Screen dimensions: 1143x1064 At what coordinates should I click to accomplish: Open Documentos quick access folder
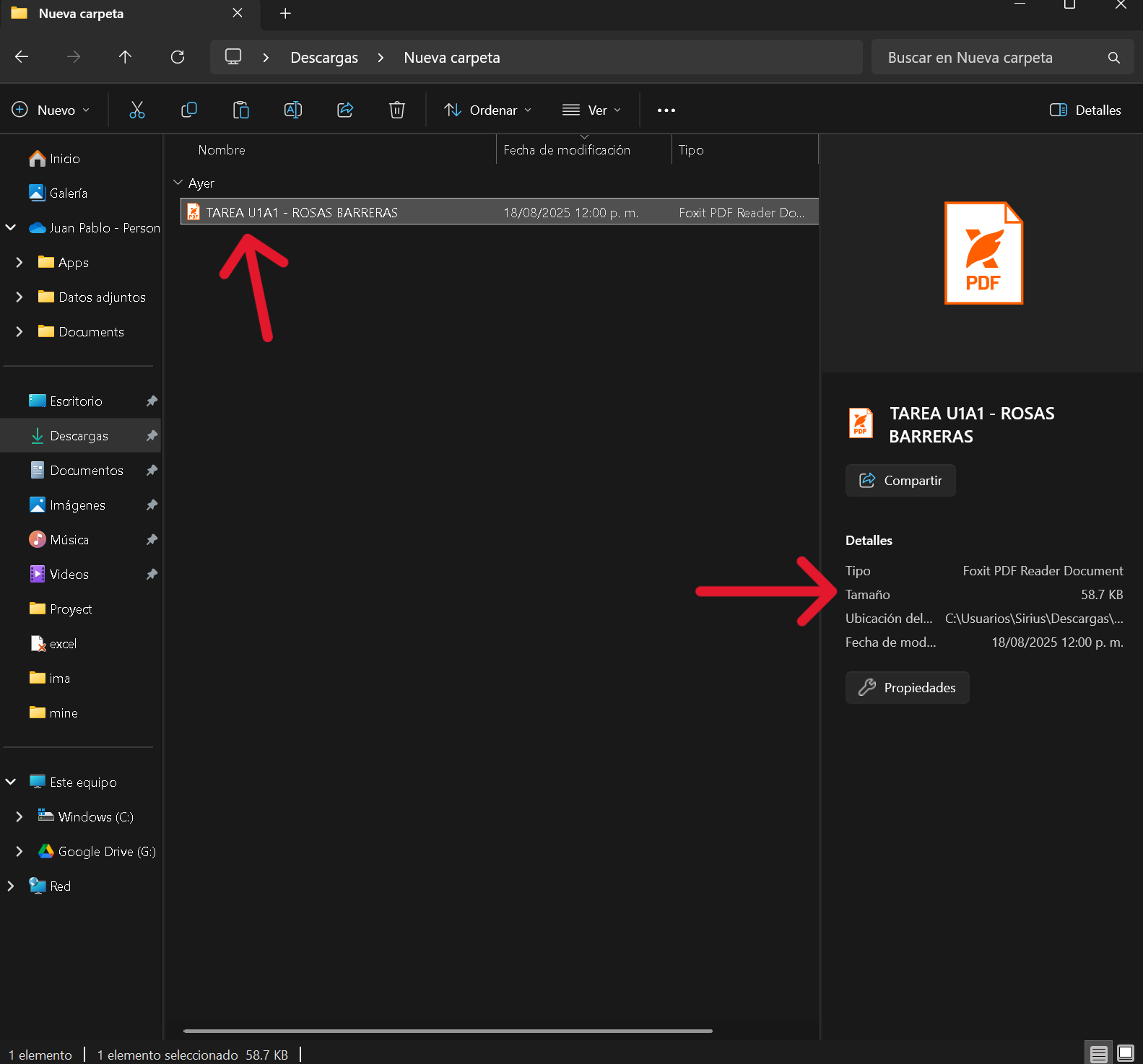(x=77, y=471)
